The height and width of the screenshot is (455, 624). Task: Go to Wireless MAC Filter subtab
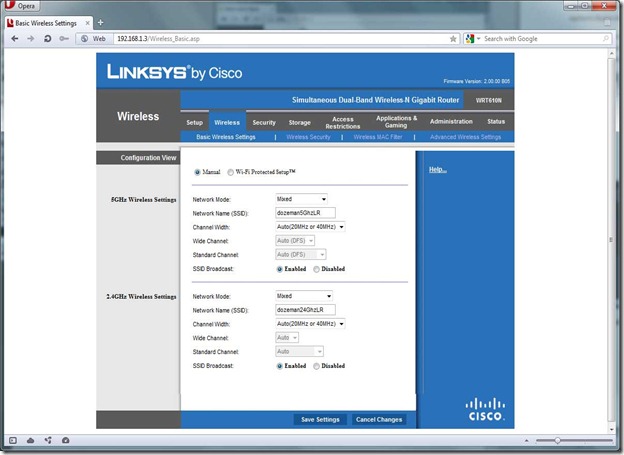[x=378, y=137]
